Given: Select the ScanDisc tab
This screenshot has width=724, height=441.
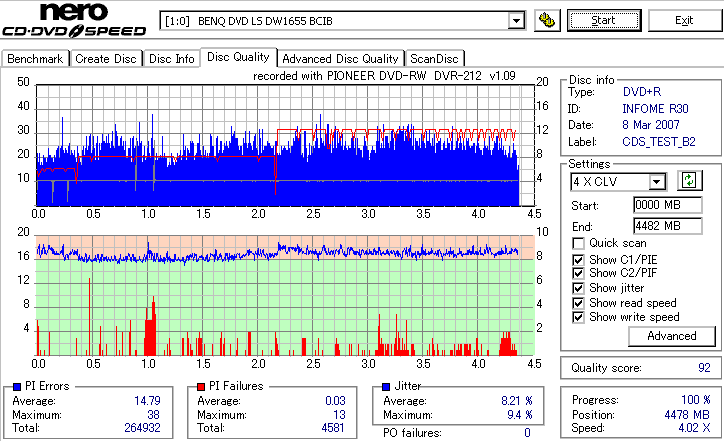Looking at the screenshot, I should [434, 59].
